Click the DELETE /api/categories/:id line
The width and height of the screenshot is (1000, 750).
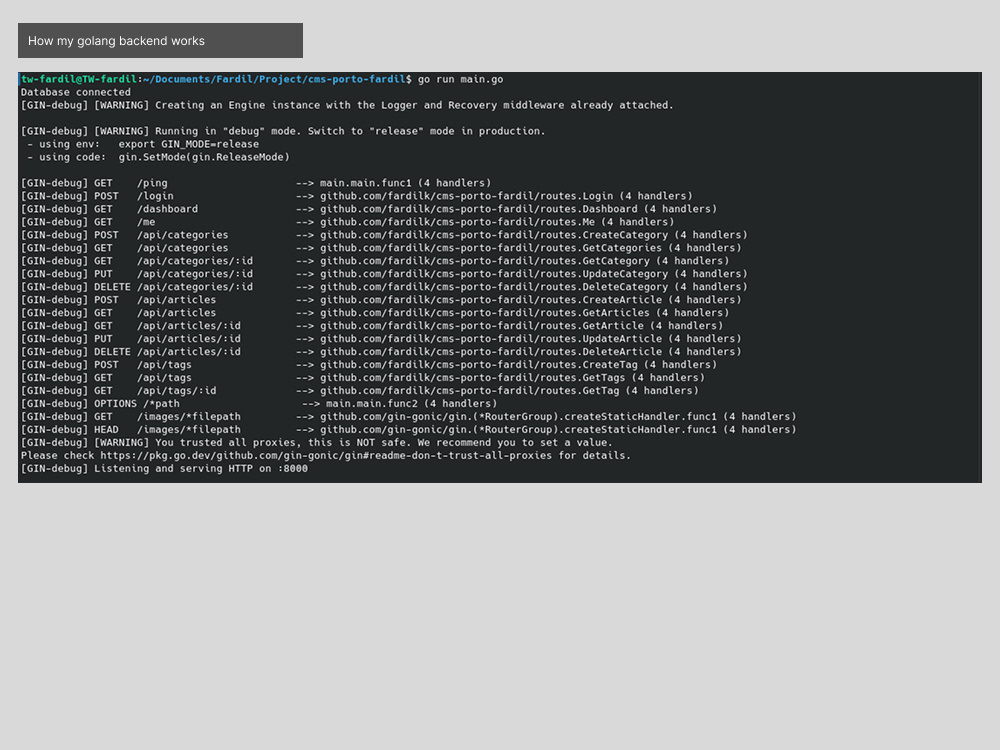(384, 287)
